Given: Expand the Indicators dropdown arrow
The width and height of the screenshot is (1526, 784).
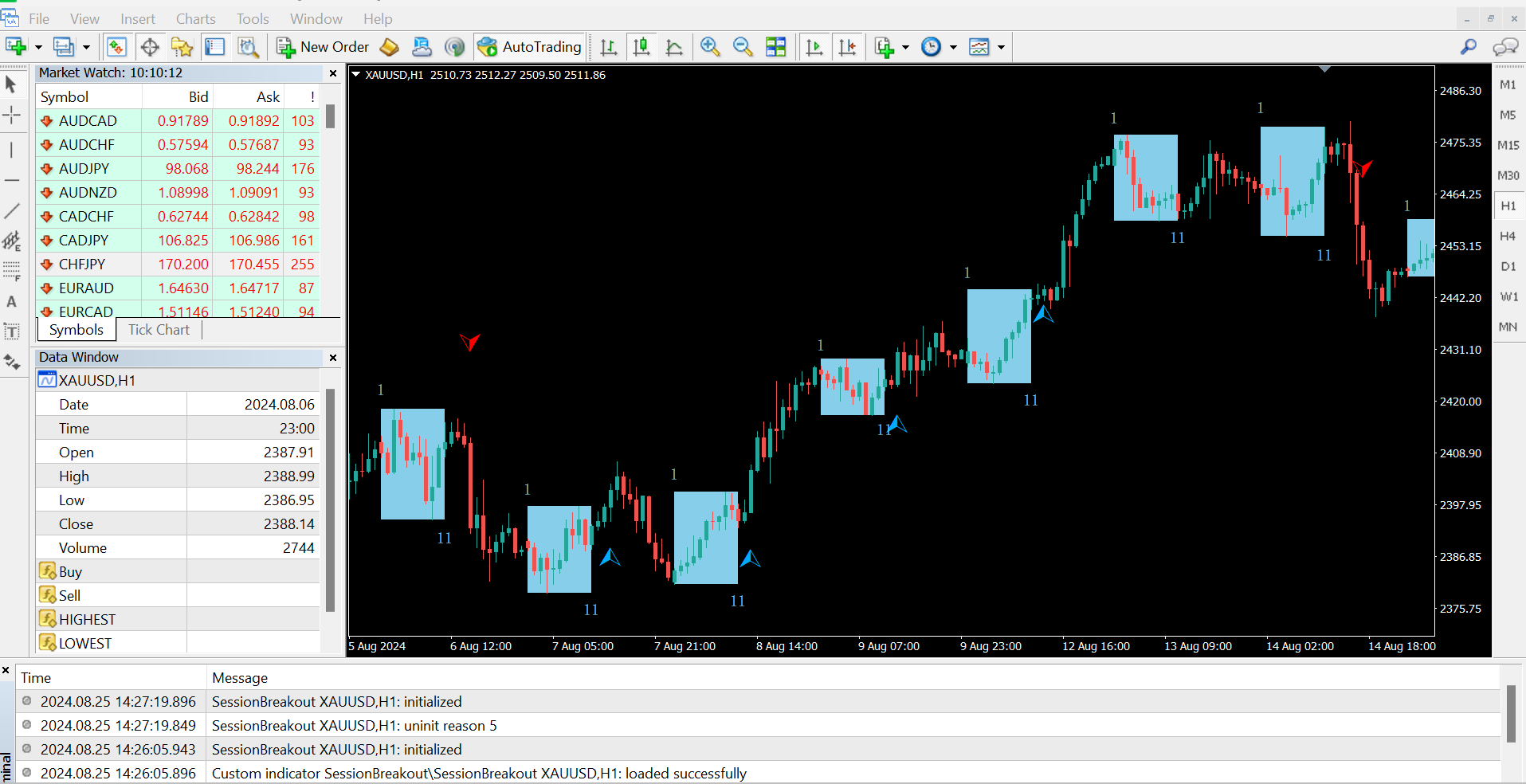Looking at the screenshot, I should pos(905,47).
